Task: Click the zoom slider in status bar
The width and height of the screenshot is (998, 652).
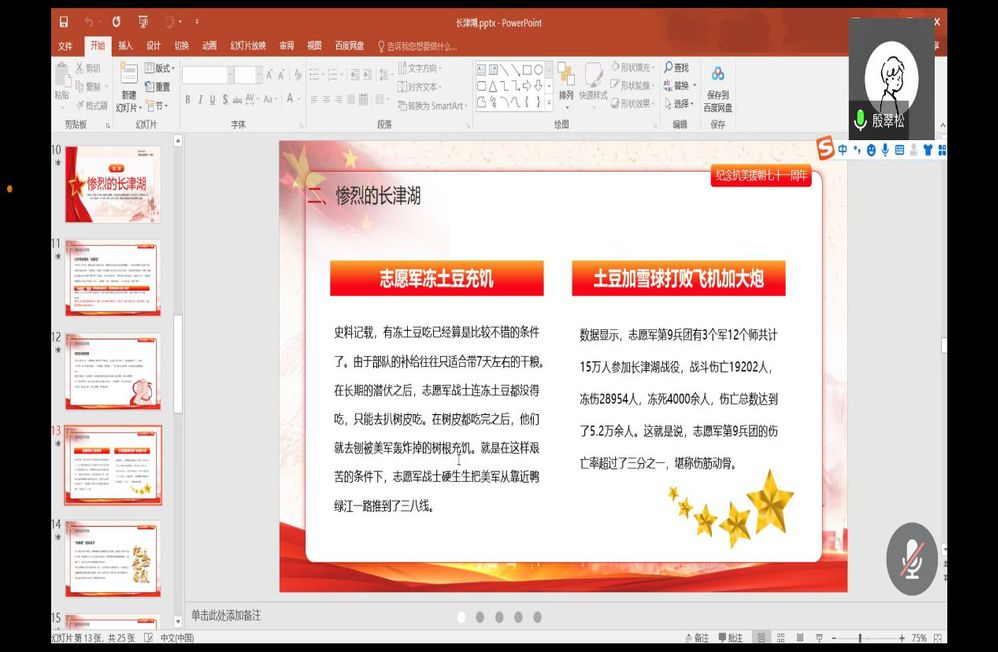Action: click(x=860, y=638)
